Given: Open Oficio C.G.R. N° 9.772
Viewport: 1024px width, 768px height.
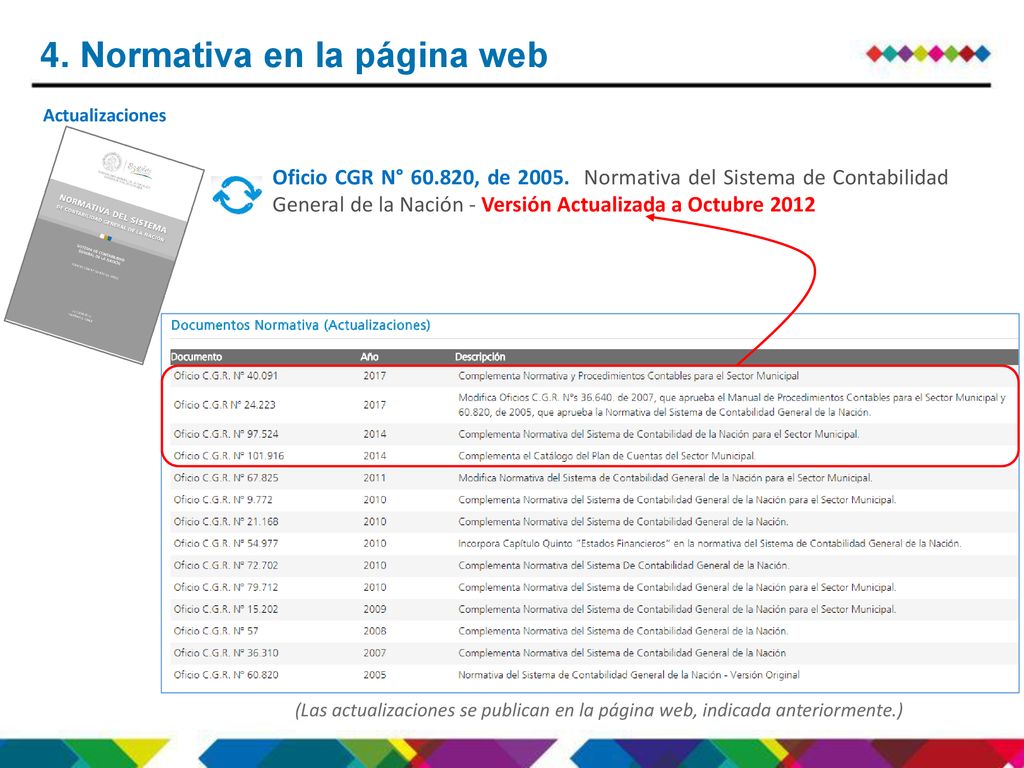Looking at the screenshot, I should (x=223, y=500).
